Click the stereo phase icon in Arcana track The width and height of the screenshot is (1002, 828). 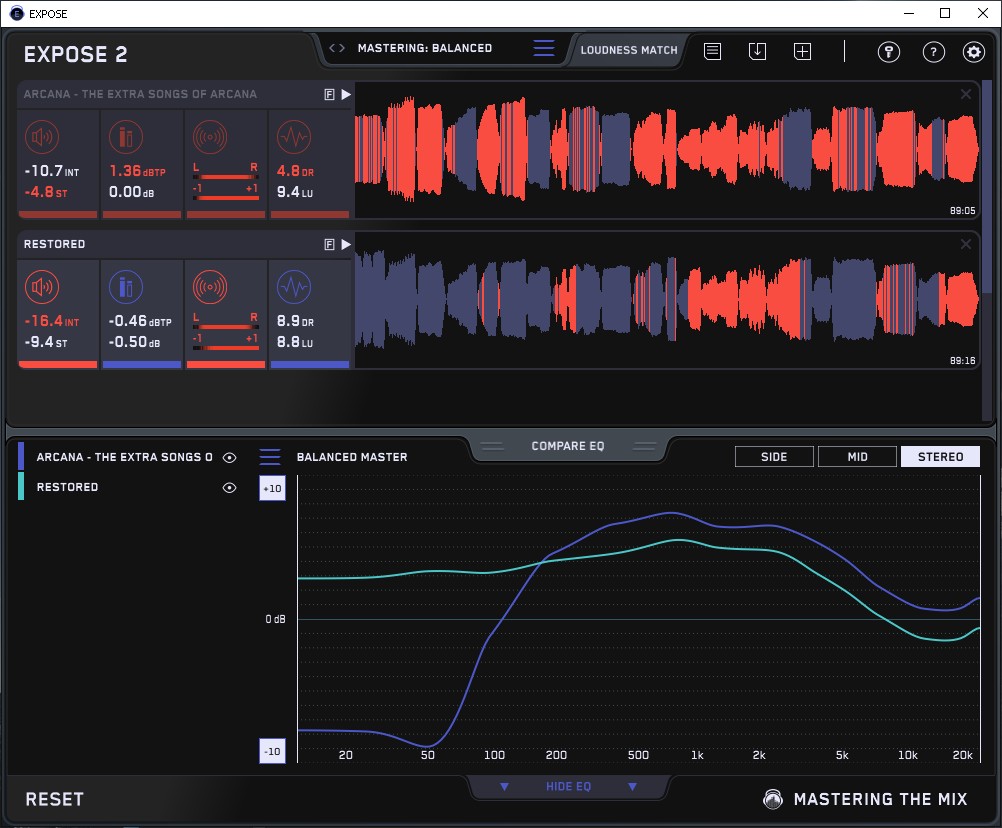click(210, 137)
